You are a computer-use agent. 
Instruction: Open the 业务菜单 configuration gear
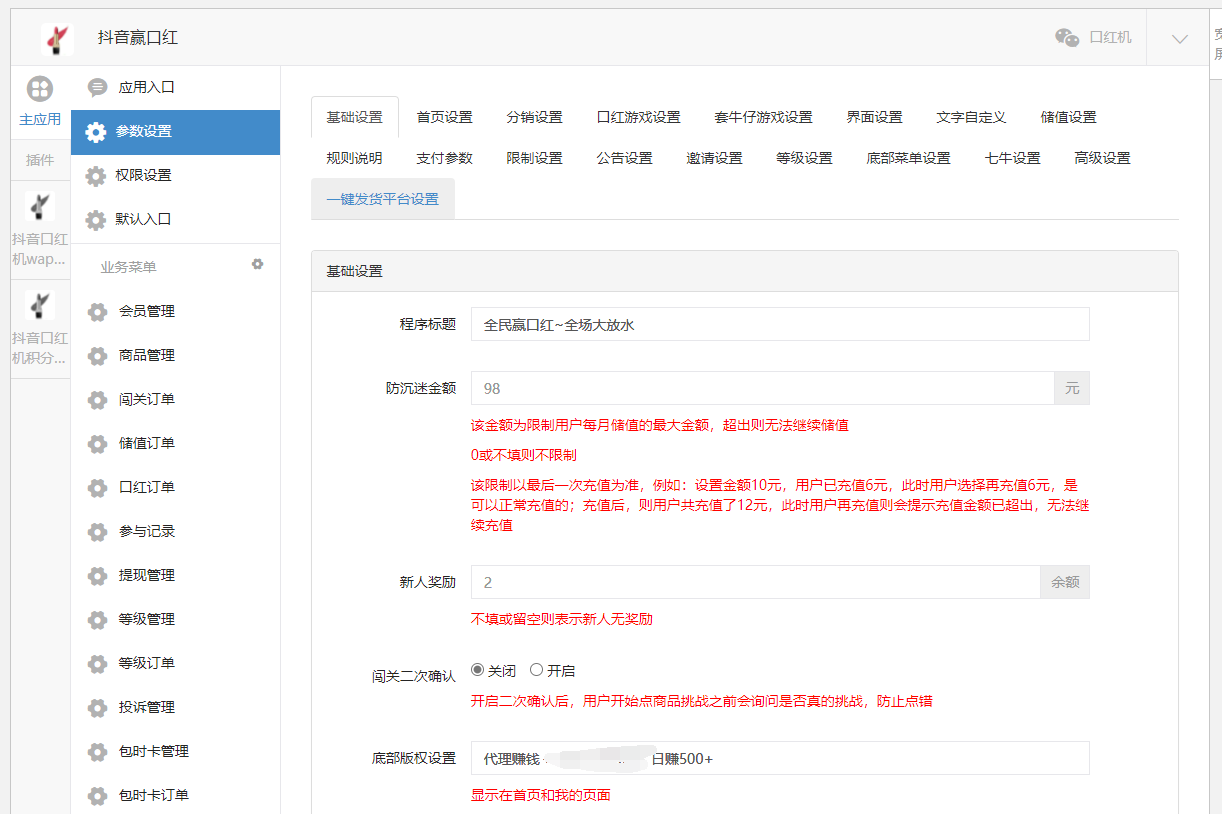(x=258, y=264)
